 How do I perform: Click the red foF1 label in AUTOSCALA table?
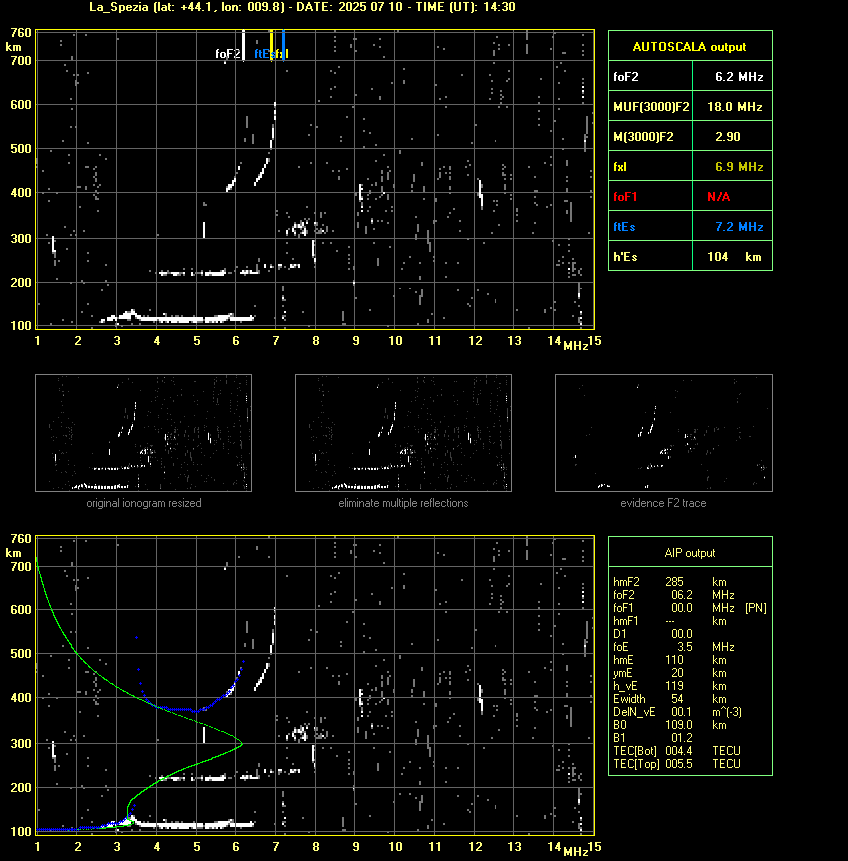coord(625,197)
